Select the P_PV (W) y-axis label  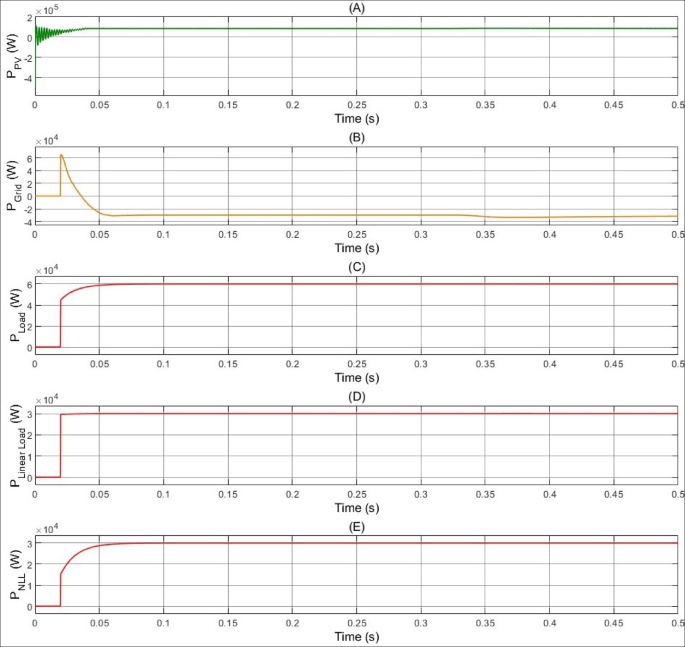click(13, 56)
